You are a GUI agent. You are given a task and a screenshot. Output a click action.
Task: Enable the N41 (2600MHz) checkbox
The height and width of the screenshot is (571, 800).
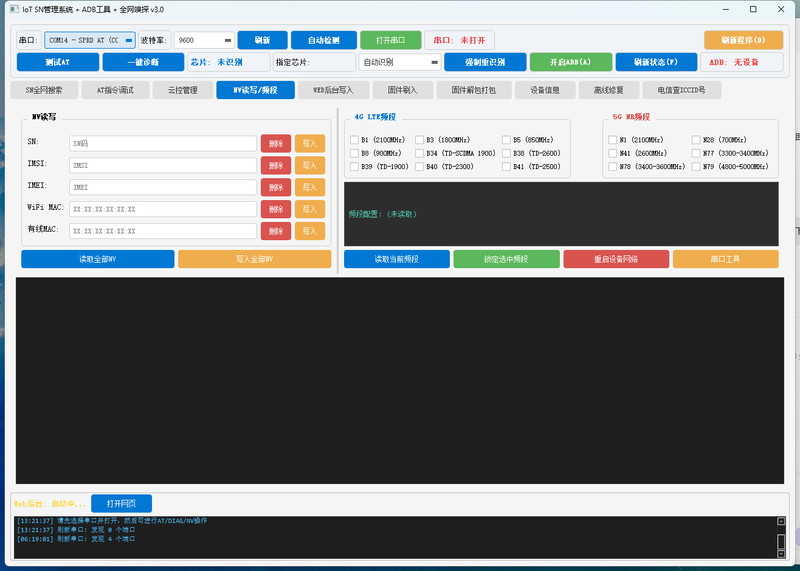(x=613, y=153)
